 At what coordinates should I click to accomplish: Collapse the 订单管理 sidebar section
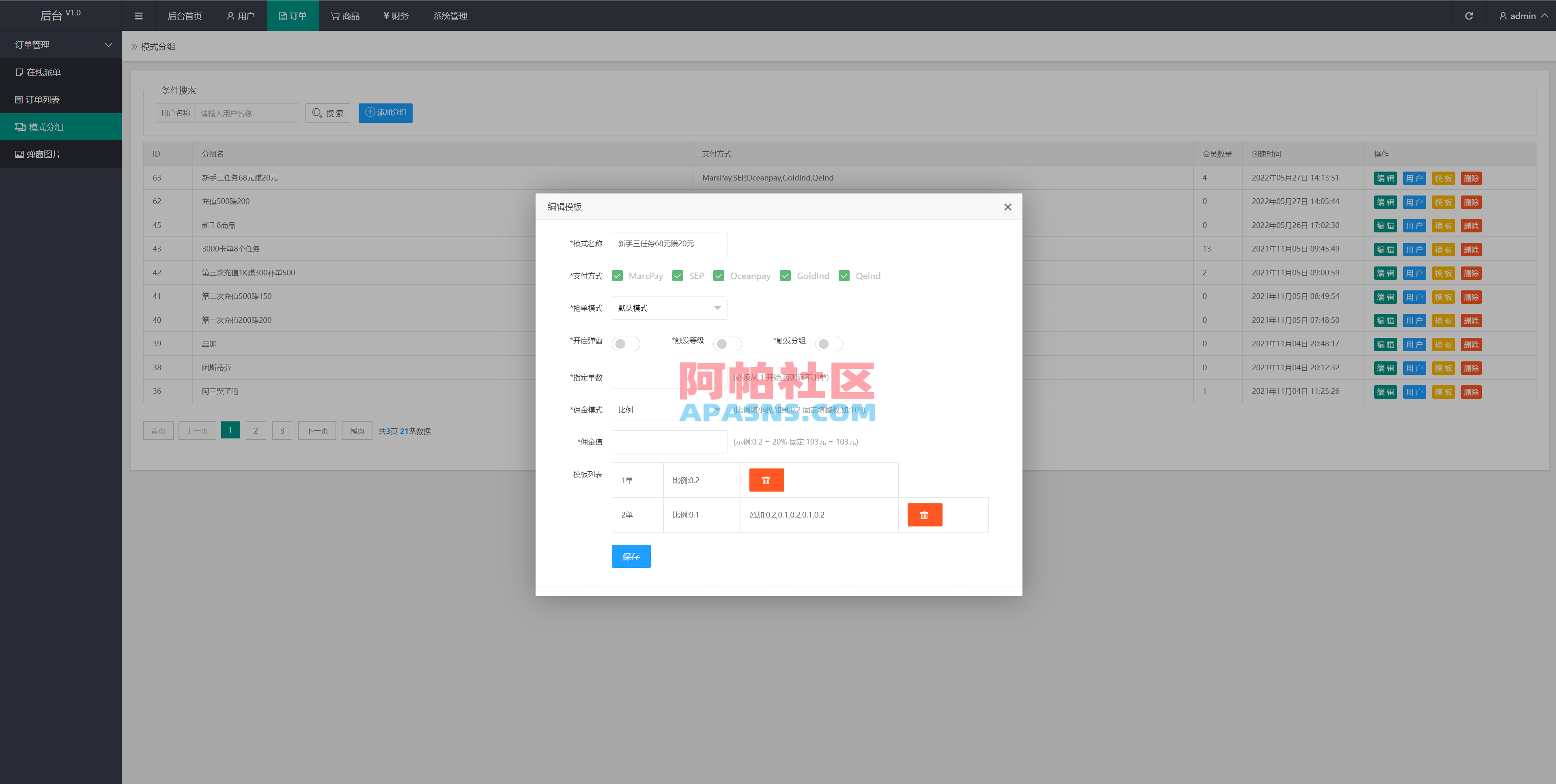[x=60, y=45]
